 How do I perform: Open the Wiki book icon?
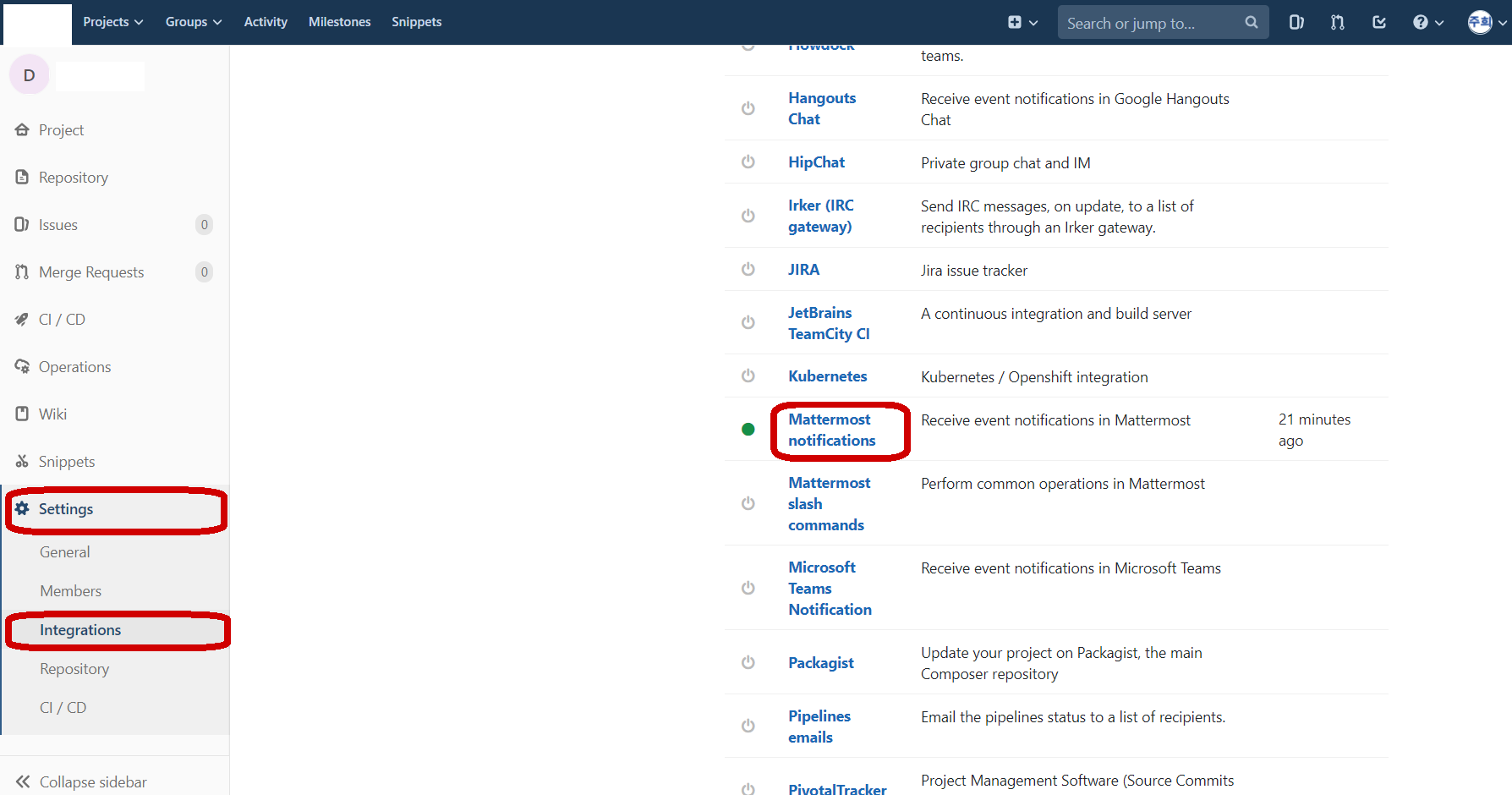(22, 414)
